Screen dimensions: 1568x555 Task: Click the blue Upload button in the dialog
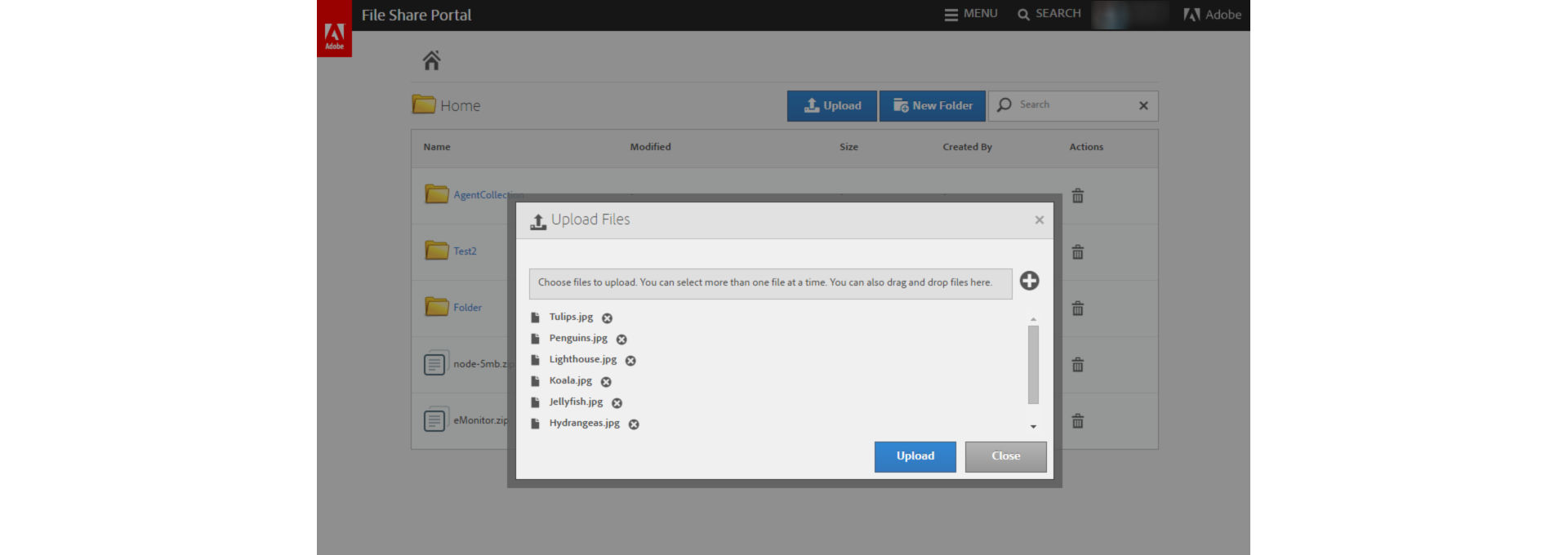[x=915, y=457]
